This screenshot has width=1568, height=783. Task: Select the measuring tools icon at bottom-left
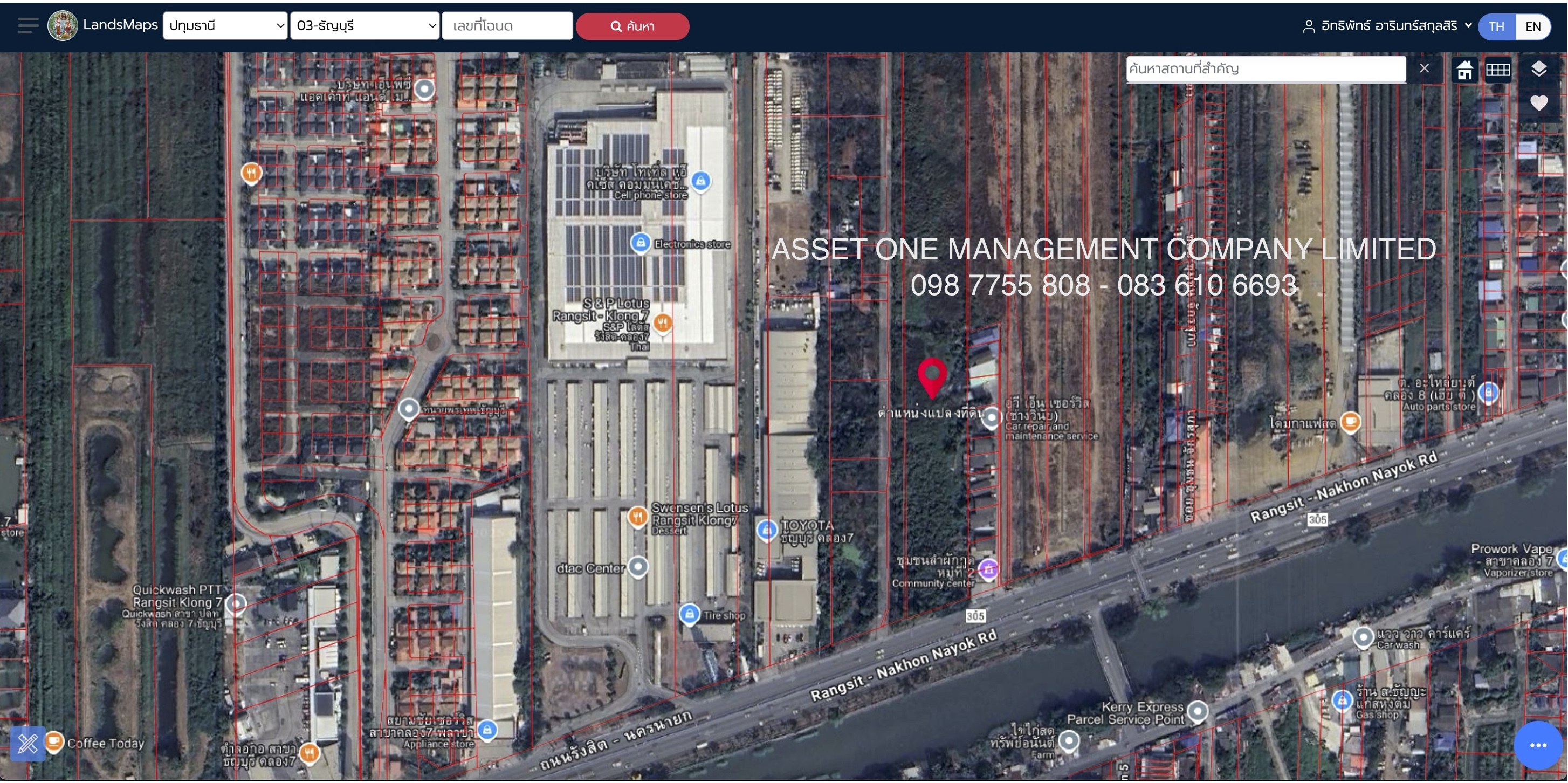click(x=28, y=744)
